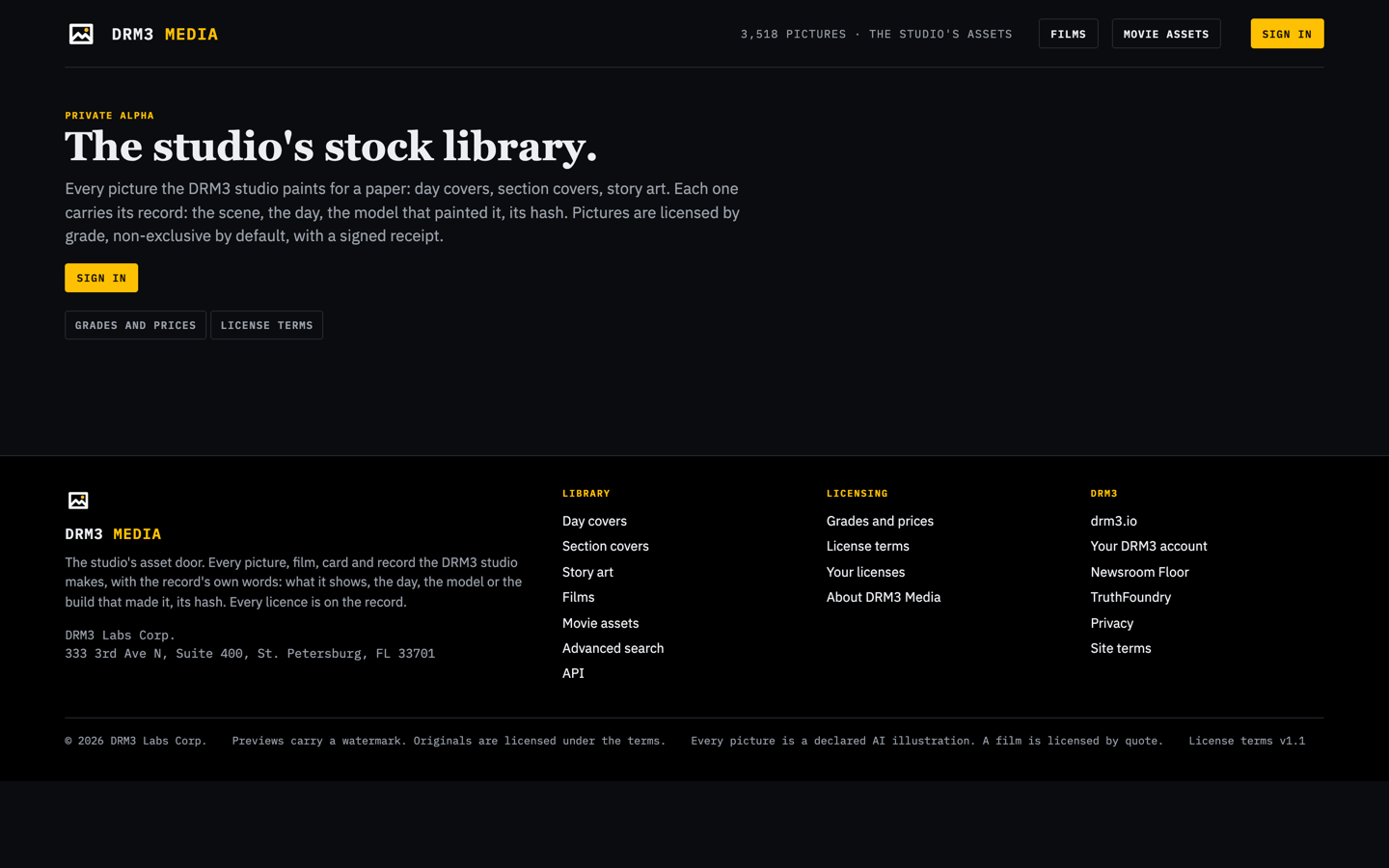Viewport: 1389px width, 868px height.
Task: Click '© 2026 DRM3 Labs Corp.' copyright text
Action: 136,741
